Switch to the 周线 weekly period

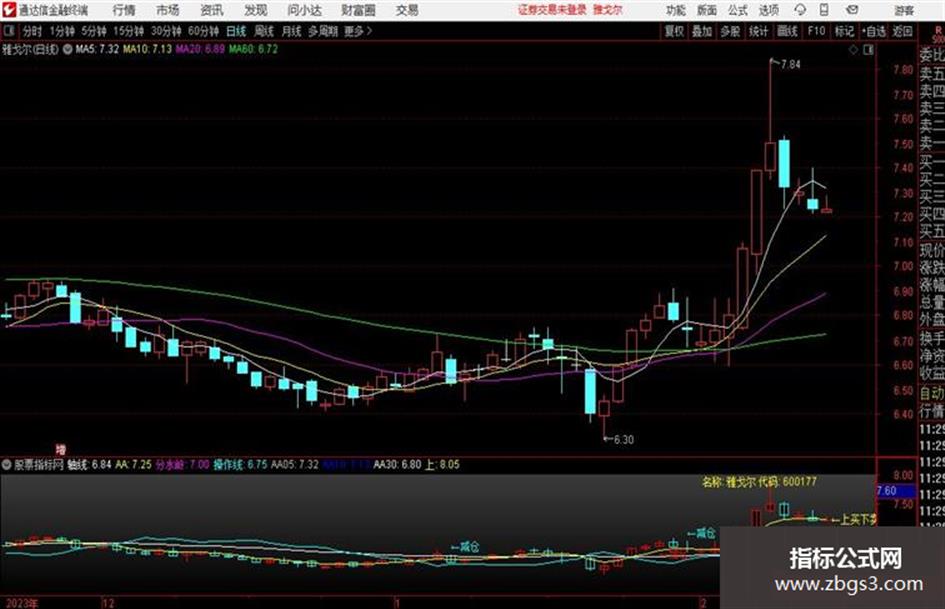(265, 31)
